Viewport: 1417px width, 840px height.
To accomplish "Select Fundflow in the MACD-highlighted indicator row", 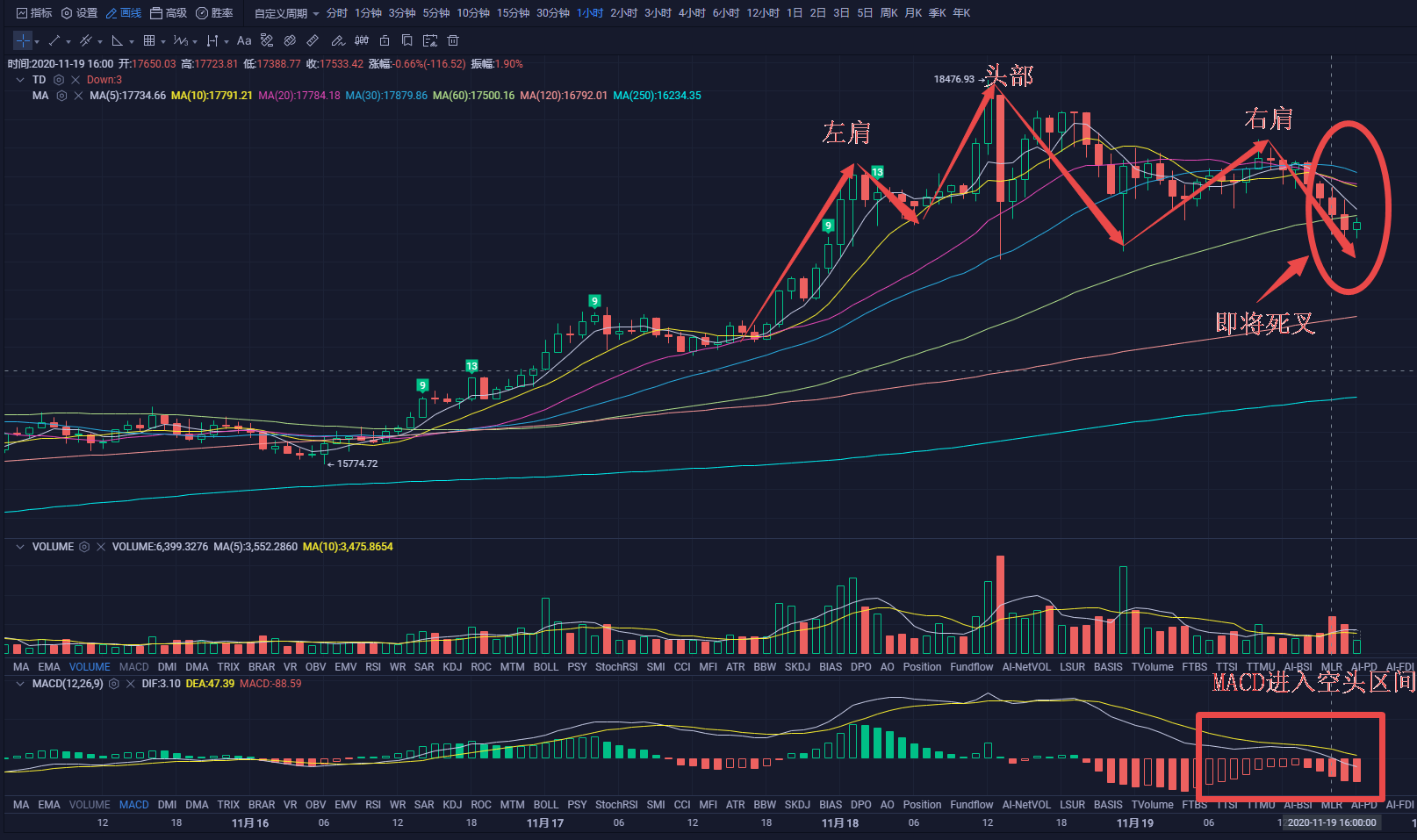I will click(972, 805).
